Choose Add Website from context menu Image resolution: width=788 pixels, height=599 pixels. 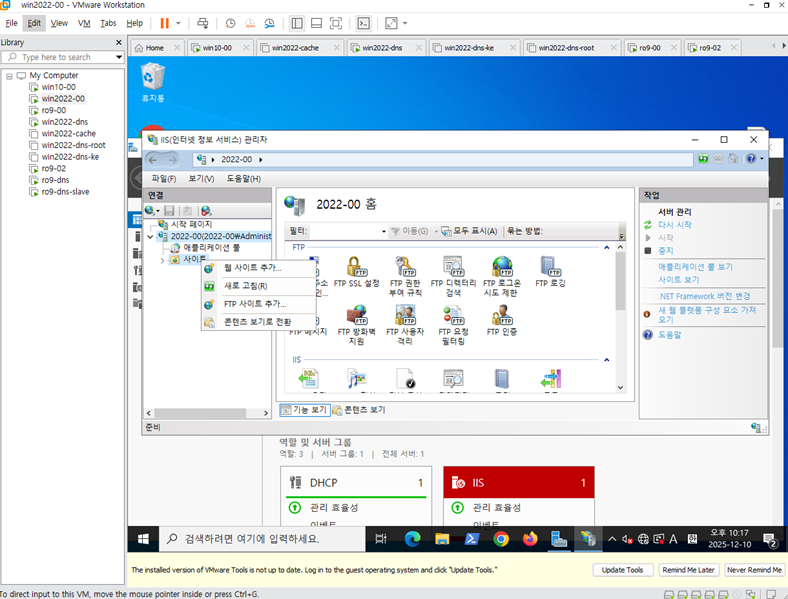tap(253, 268)
